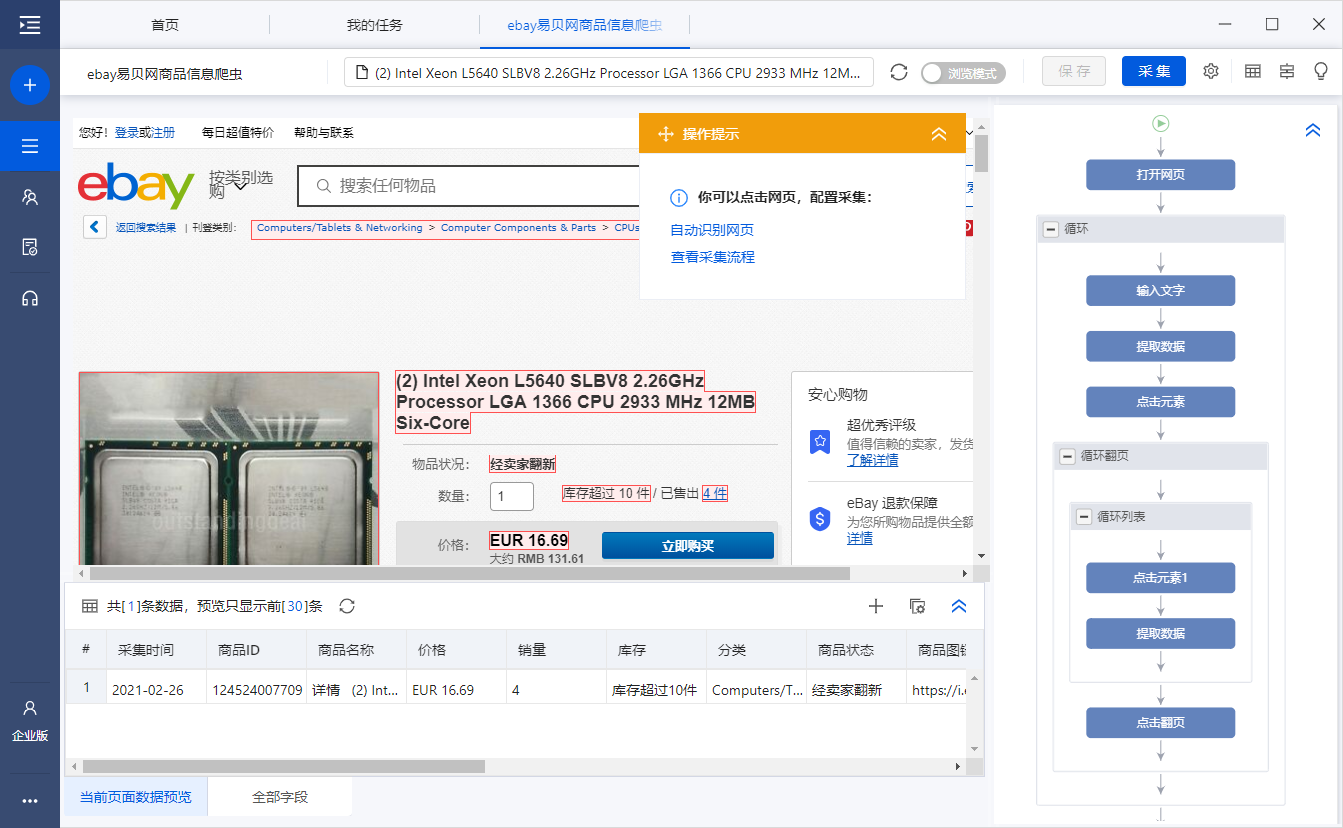This screenshot has width=1343, height=828.
Task: Click the data table horizontal scrollbar
Action: 284,766
